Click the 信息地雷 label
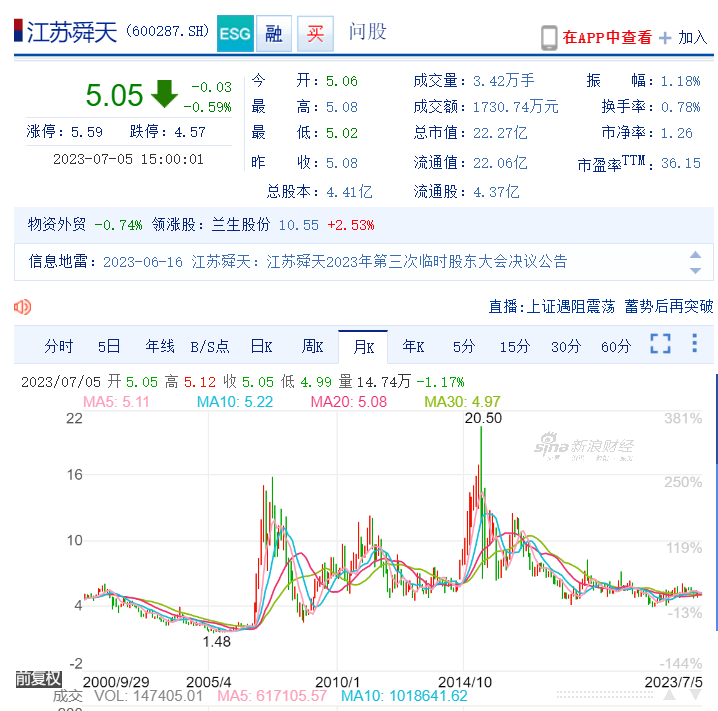Viewport: 718px width, 711px height. 62,261
